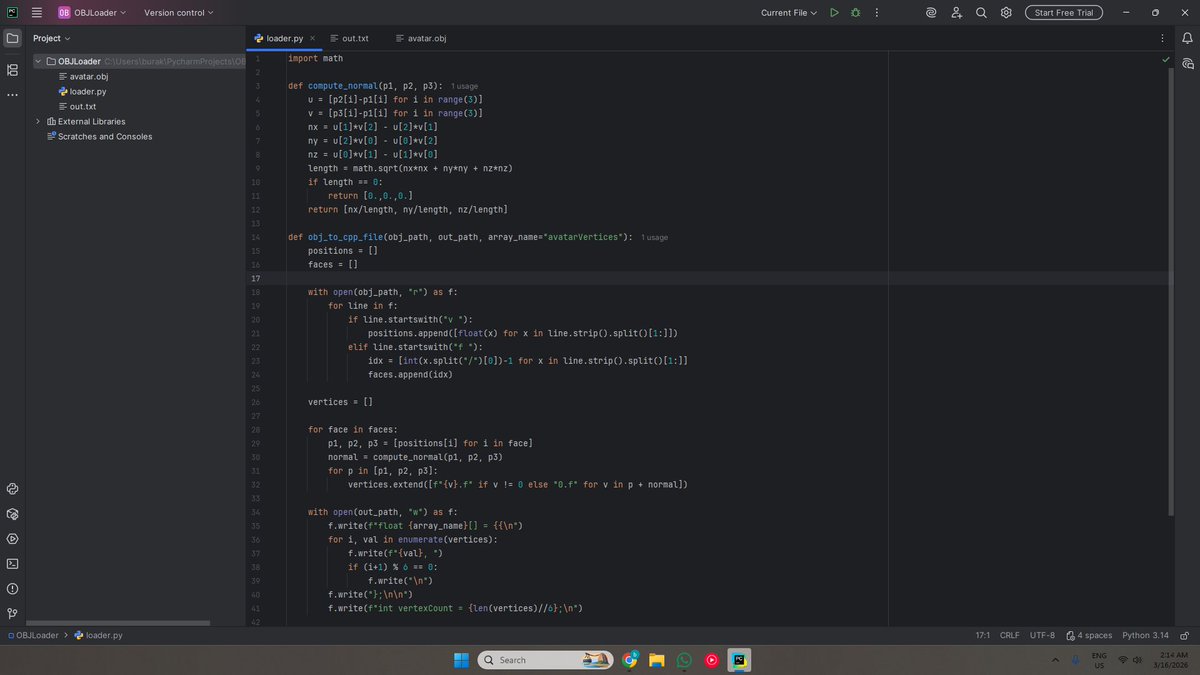This screenshot has height=675, width=1200.
Task: Click the Windows taskbar Search box
Action: (x=546, y=660)
